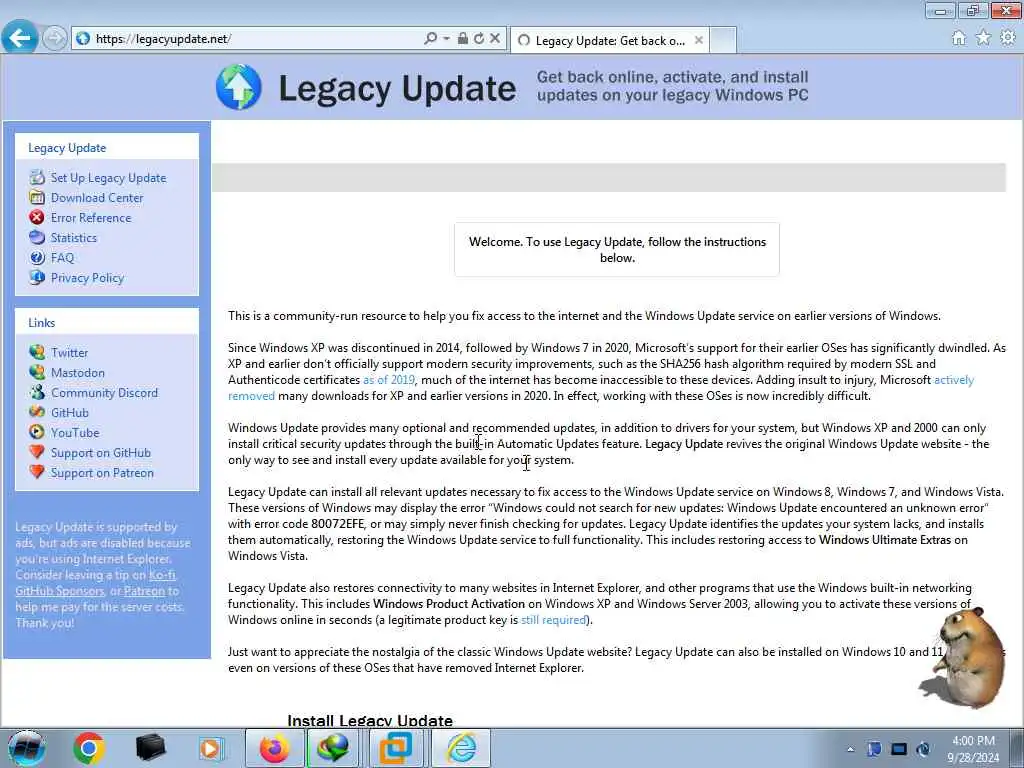Screen dimensions: 1024x768
Task: Open Favorites star icon
Action: [983, 38]
